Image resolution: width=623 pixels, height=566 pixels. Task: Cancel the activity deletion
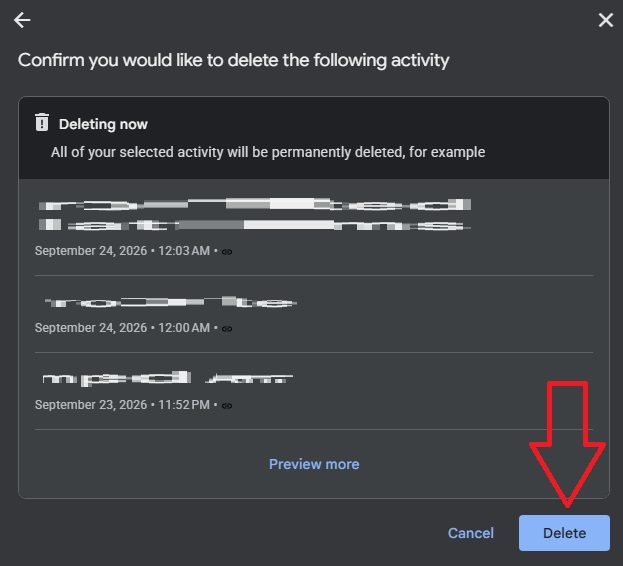(x=471, y=533)
